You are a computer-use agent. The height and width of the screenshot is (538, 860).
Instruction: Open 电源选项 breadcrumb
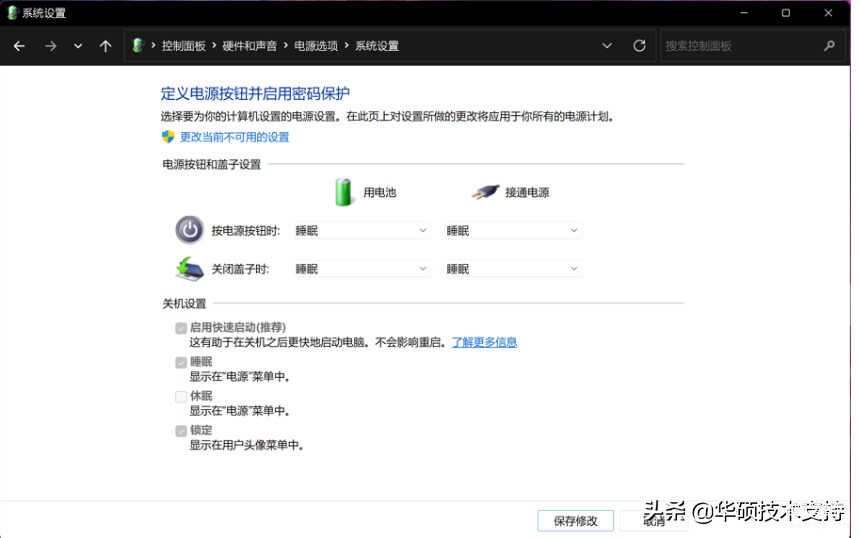pos(316,46)
